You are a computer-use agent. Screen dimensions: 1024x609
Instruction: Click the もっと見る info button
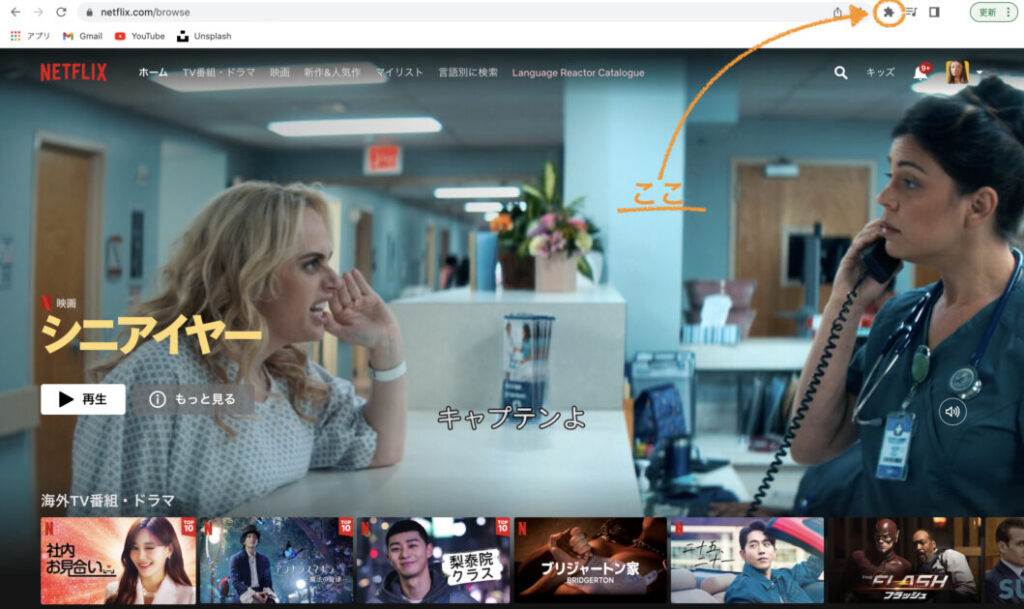coord(193,399)
